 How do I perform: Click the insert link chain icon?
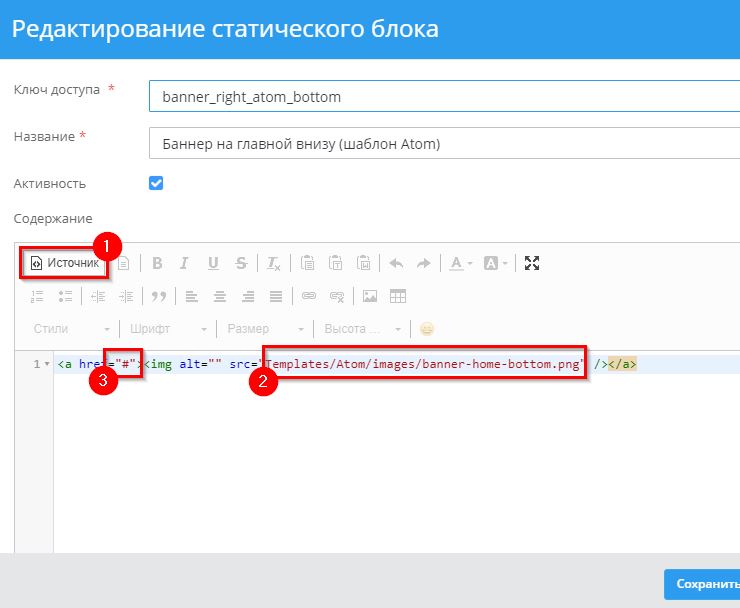coord(309,296)
